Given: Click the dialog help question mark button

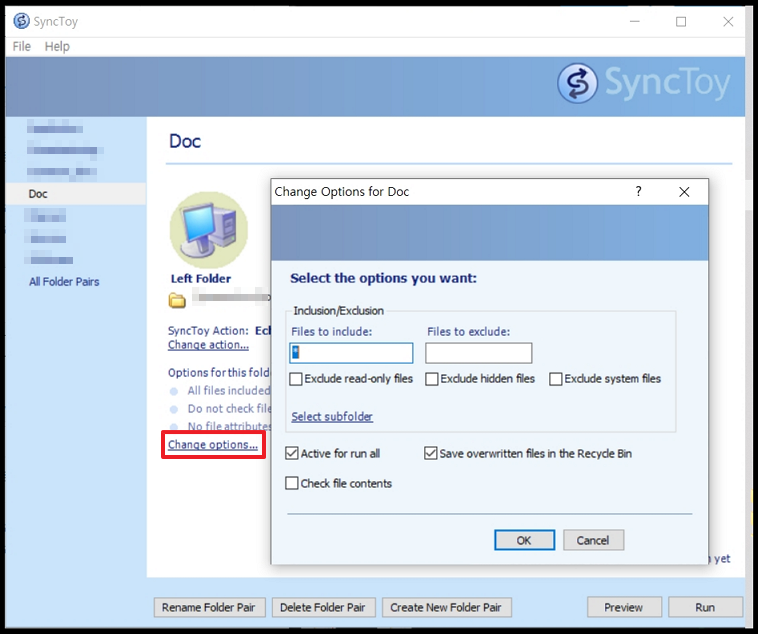Looking at the screenshot, I should pyautogui.click(x=638, y=192).
